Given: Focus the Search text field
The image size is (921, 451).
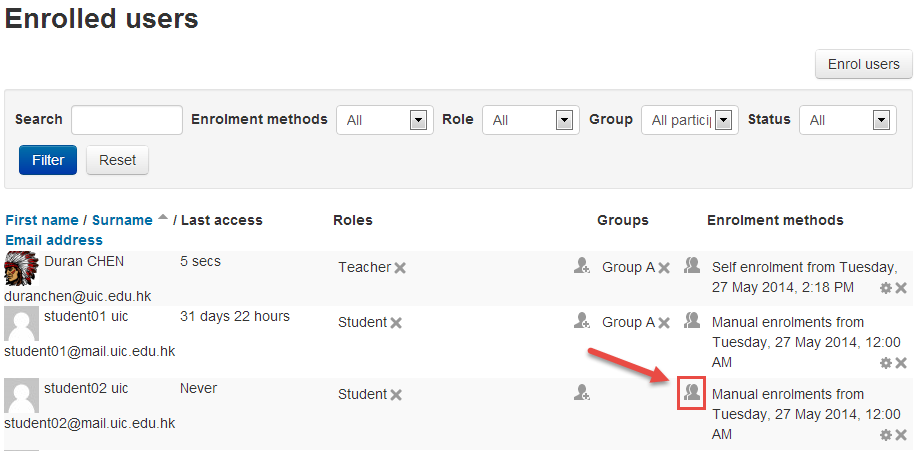Looking at the screenshot, I should click(x=127, y=120).
